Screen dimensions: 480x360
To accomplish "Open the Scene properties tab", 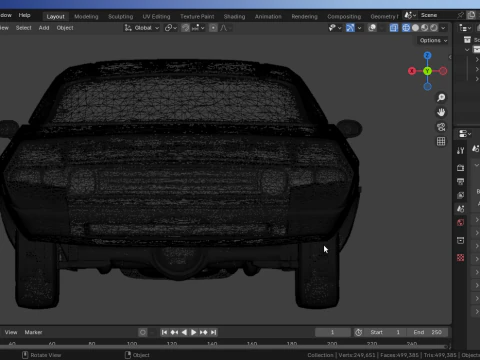I will (461, 209).
